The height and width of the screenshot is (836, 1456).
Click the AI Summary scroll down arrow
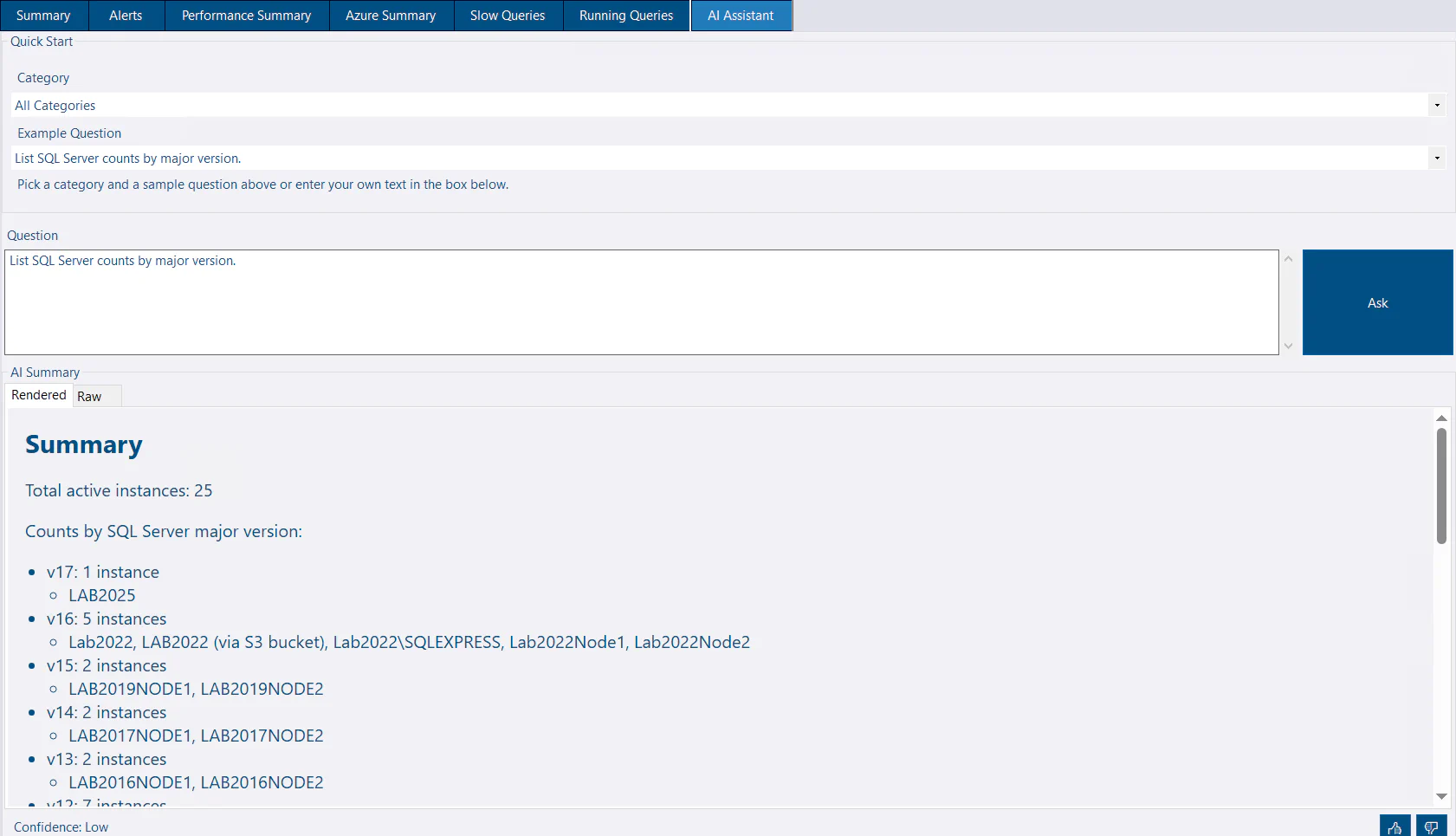pyautogui.click(x=1441, y=796)
